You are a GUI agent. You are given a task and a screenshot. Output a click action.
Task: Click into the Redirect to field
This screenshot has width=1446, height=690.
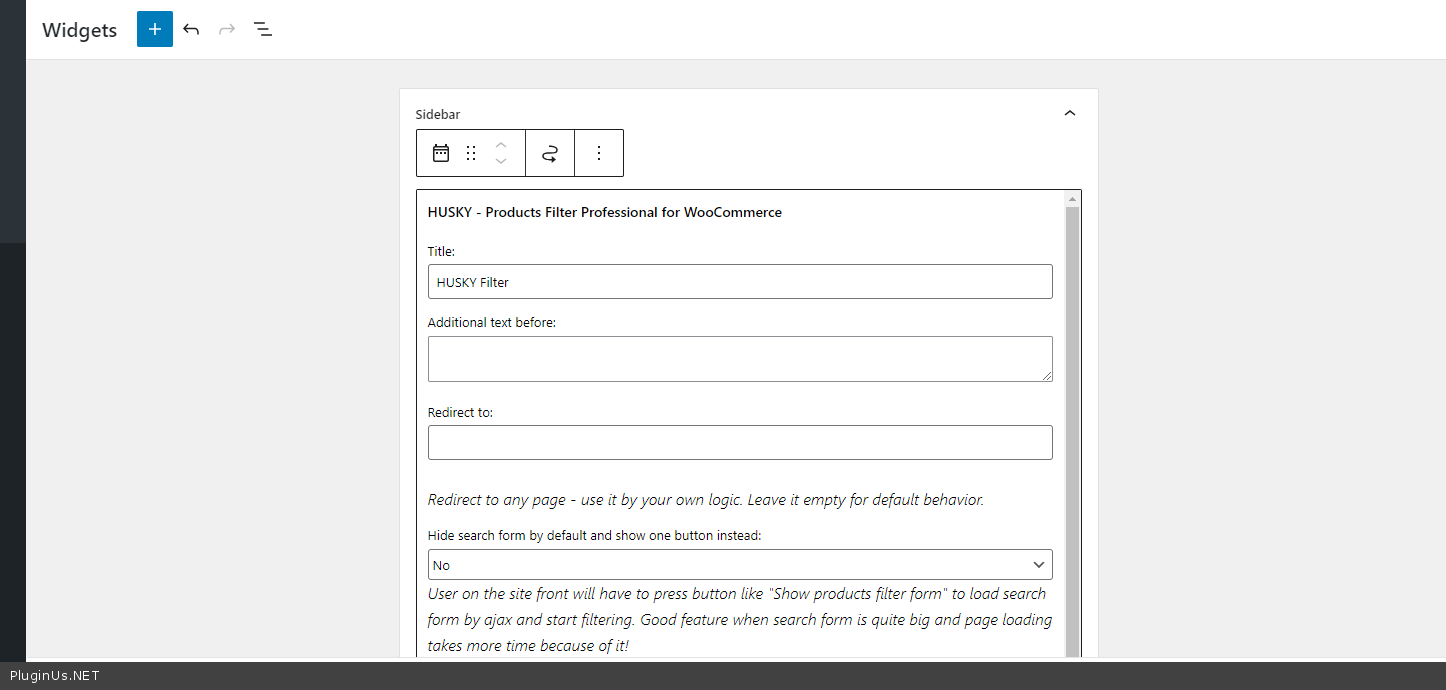coord(740,443)
